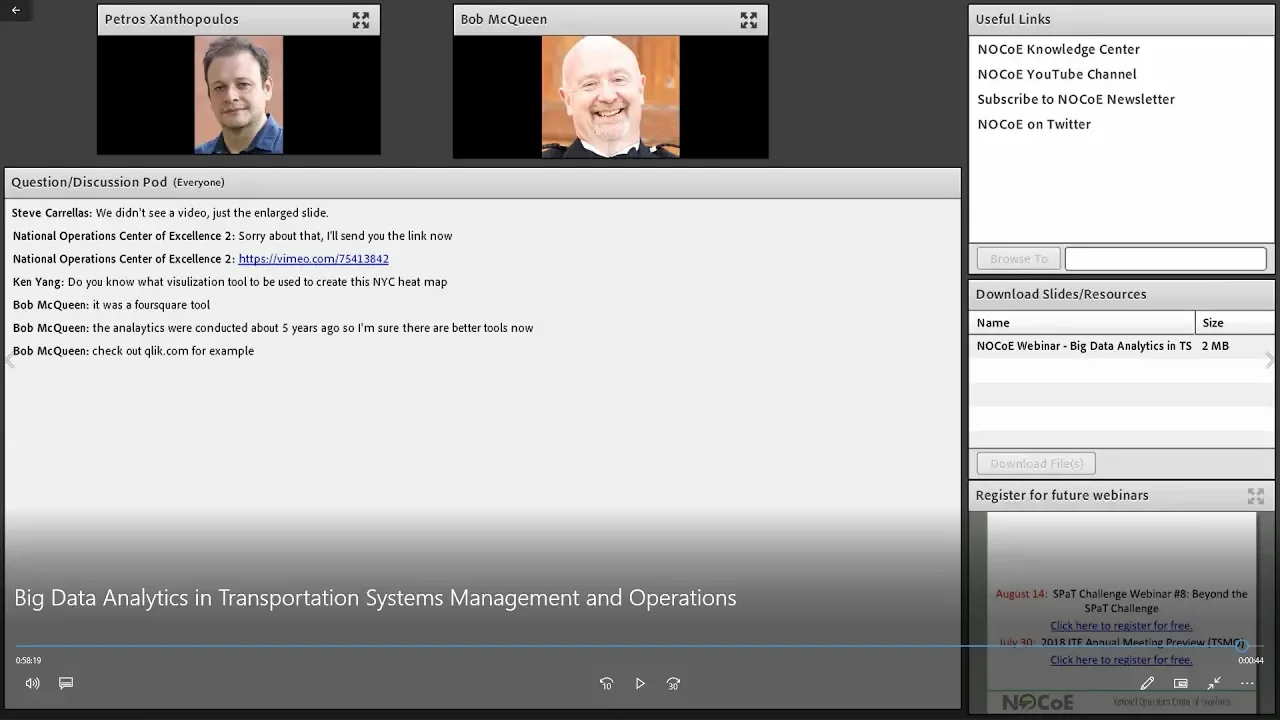Click the Download File(s) button

(1036, 463)
